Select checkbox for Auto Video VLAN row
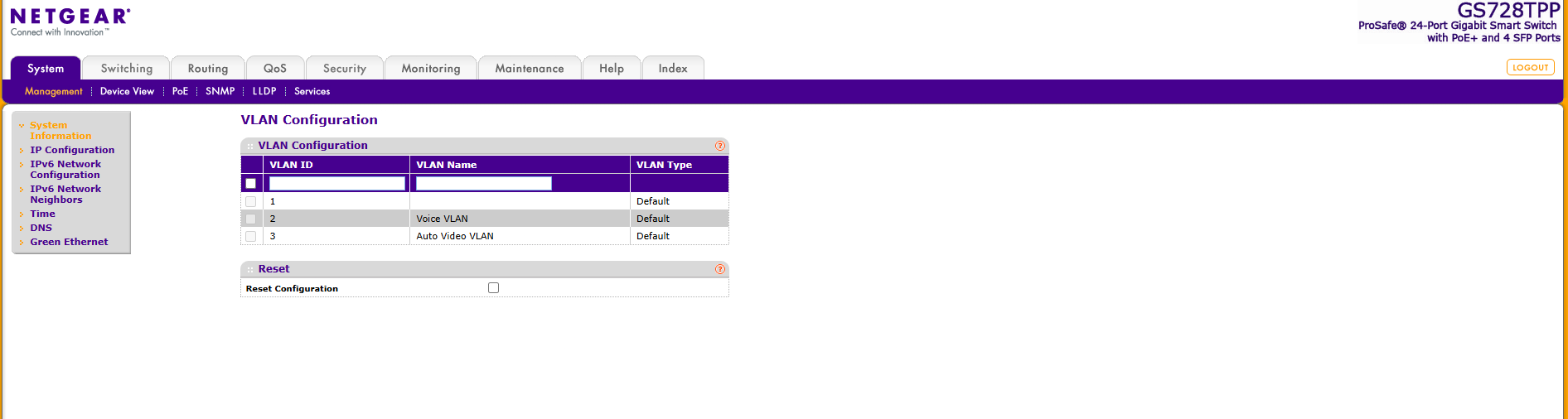 click(x=250, y=236)
